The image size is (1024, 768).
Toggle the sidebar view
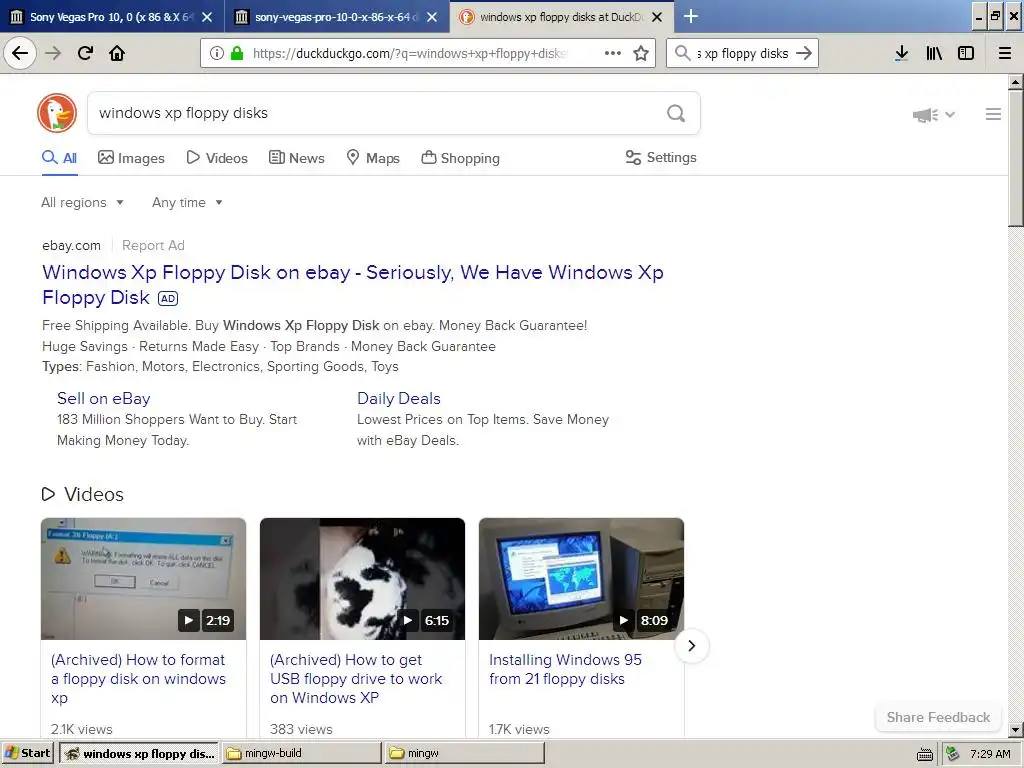pos(966,53)
